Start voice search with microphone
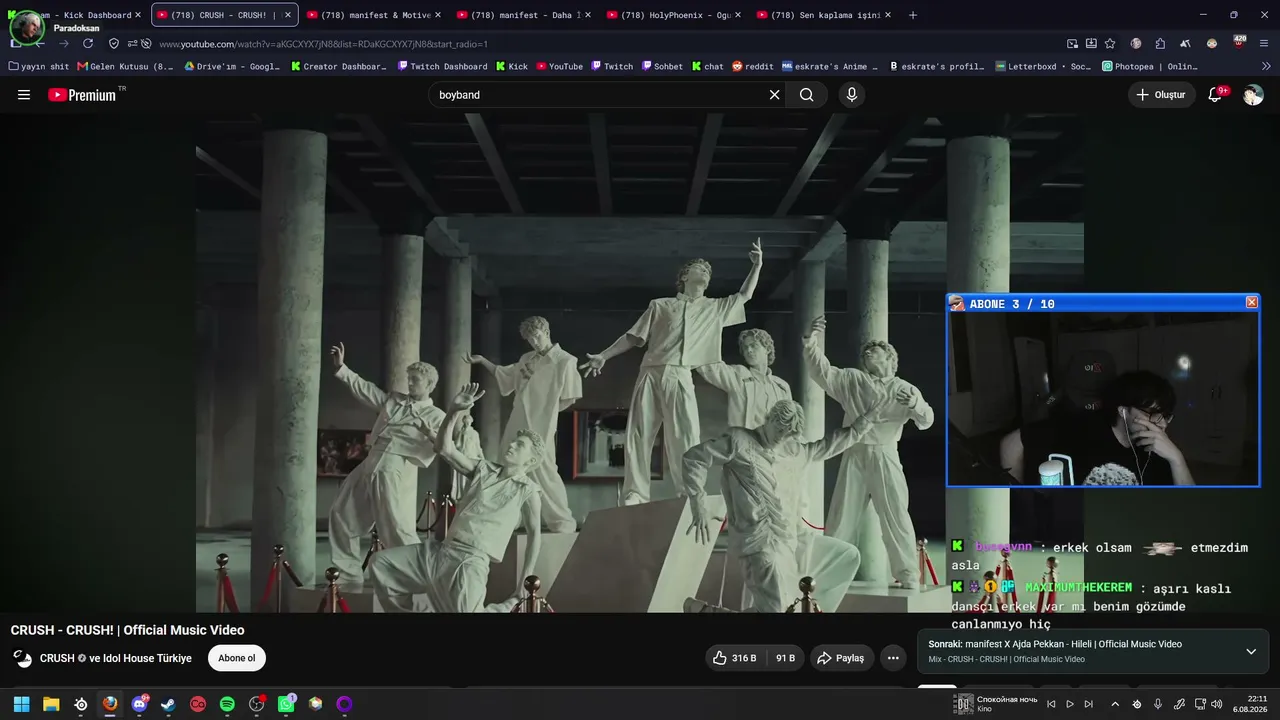 pos(852,95)
